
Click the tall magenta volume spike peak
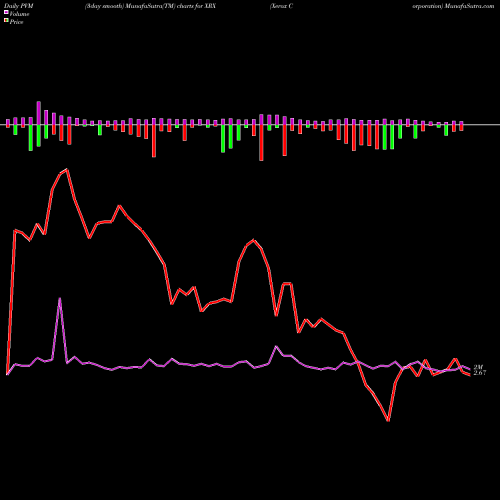60,299
